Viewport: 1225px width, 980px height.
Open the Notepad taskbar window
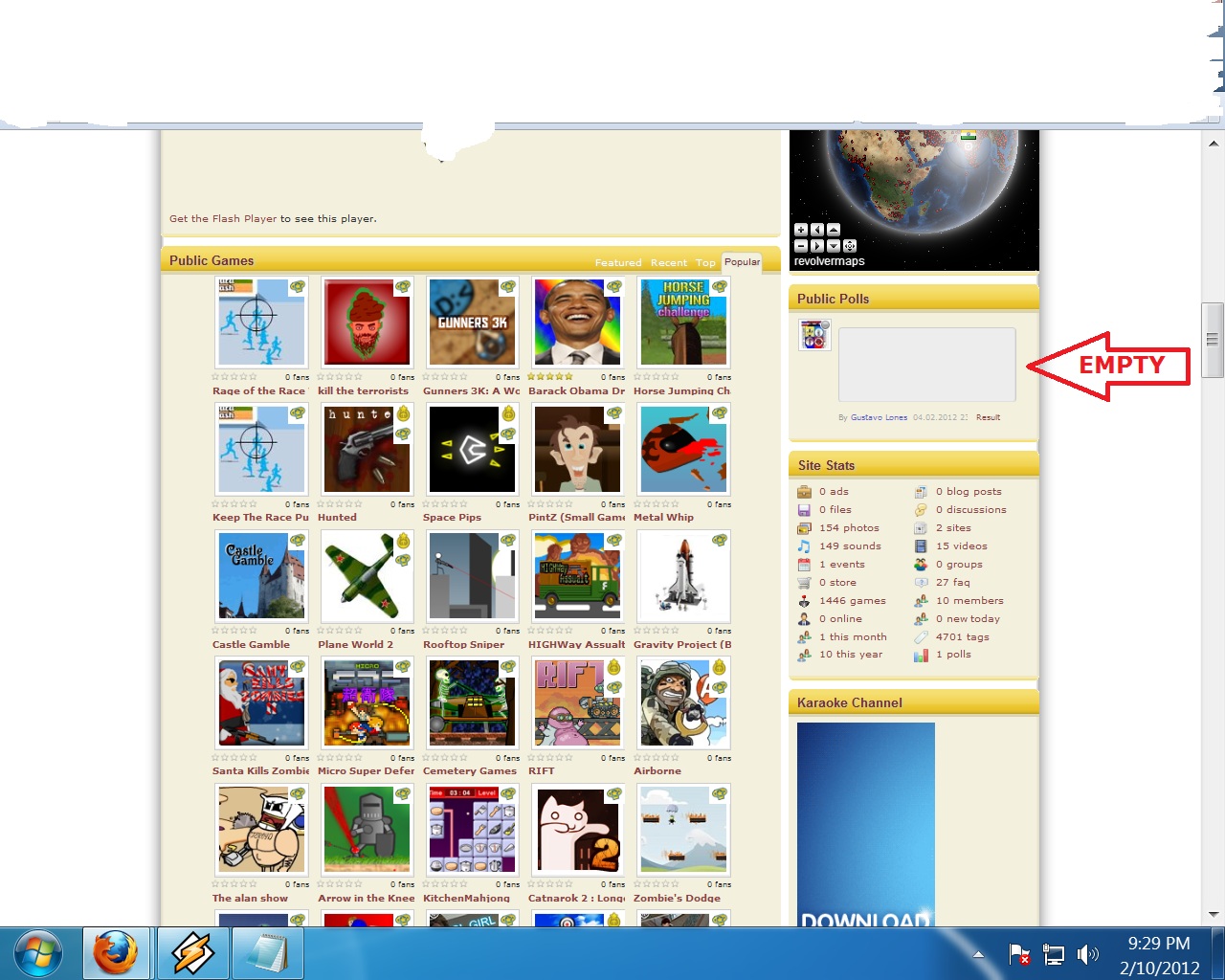coord(268,953)
